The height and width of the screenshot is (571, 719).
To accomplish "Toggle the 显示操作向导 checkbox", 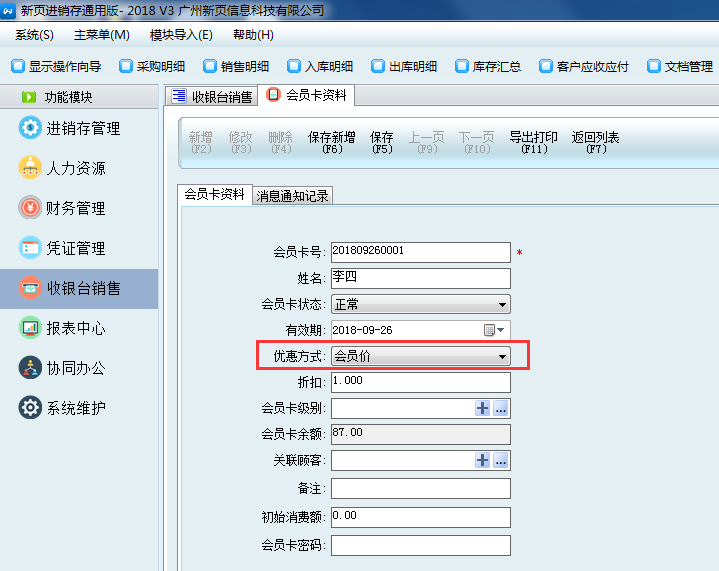I will tap(17, 67).
